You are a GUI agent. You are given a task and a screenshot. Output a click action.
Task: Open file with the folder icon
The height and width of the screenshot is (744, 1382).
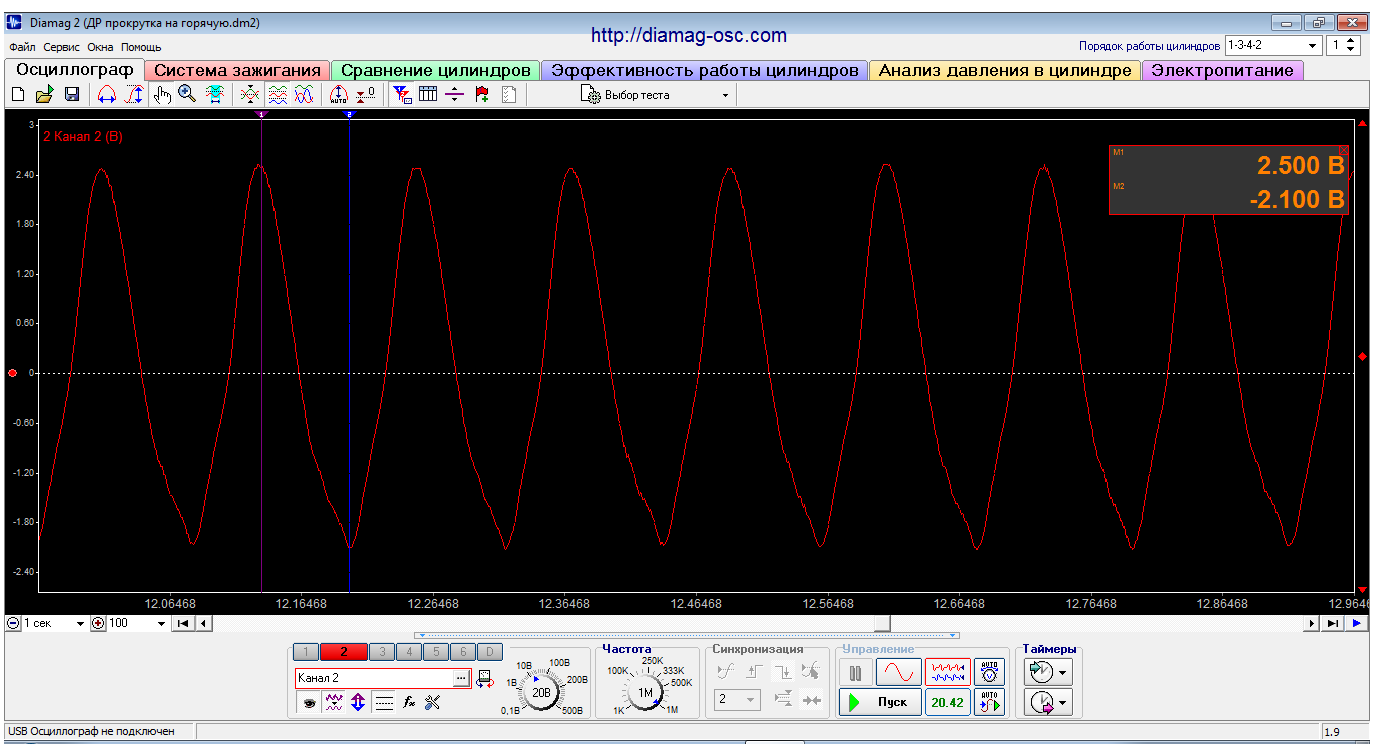(44, 95)
